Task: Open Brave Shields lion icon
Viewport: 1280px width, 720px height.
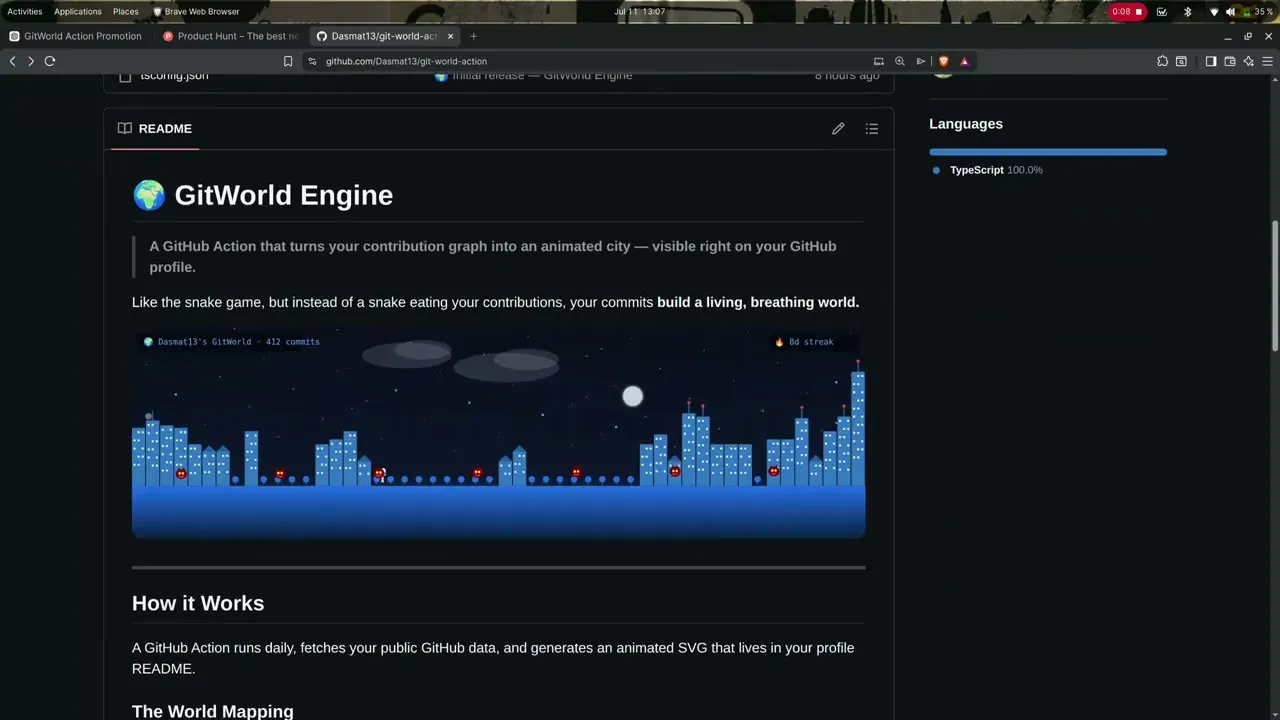Action: click(943, 61)
